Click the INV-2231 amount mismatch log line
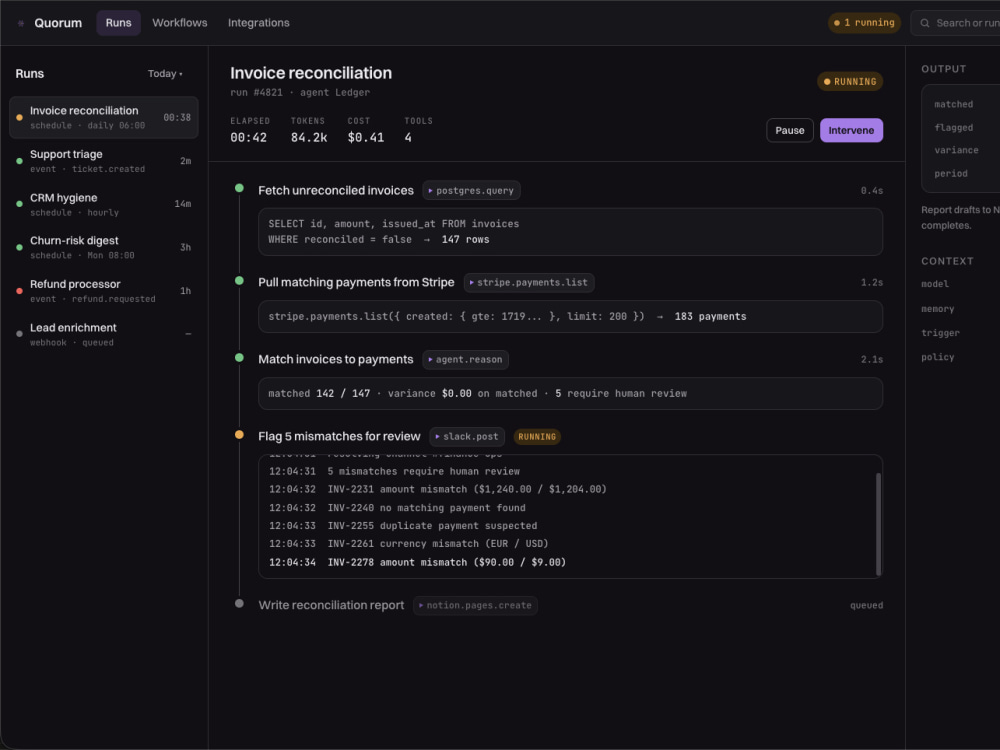 438,489
